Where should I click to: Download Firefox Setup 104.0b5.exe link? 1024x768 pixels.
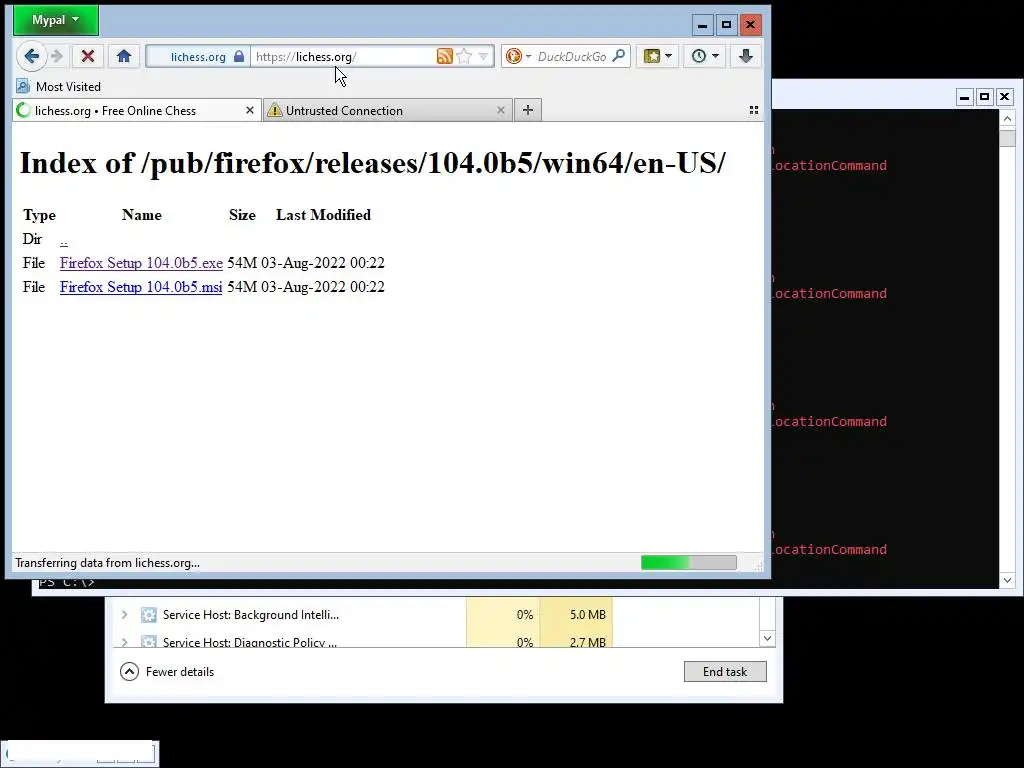click(141, 263)
